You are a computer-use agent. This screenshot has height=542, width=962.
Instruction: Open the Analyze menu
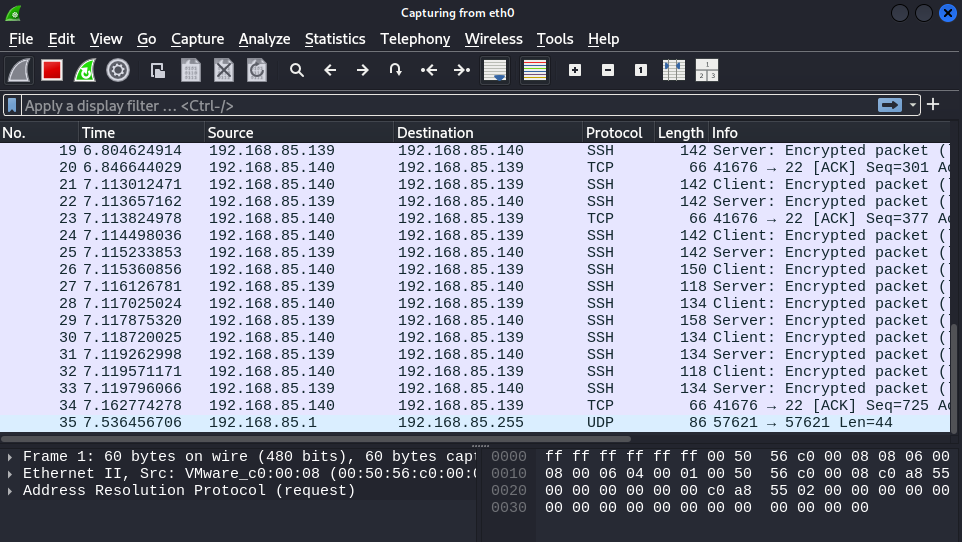[264, 39]
